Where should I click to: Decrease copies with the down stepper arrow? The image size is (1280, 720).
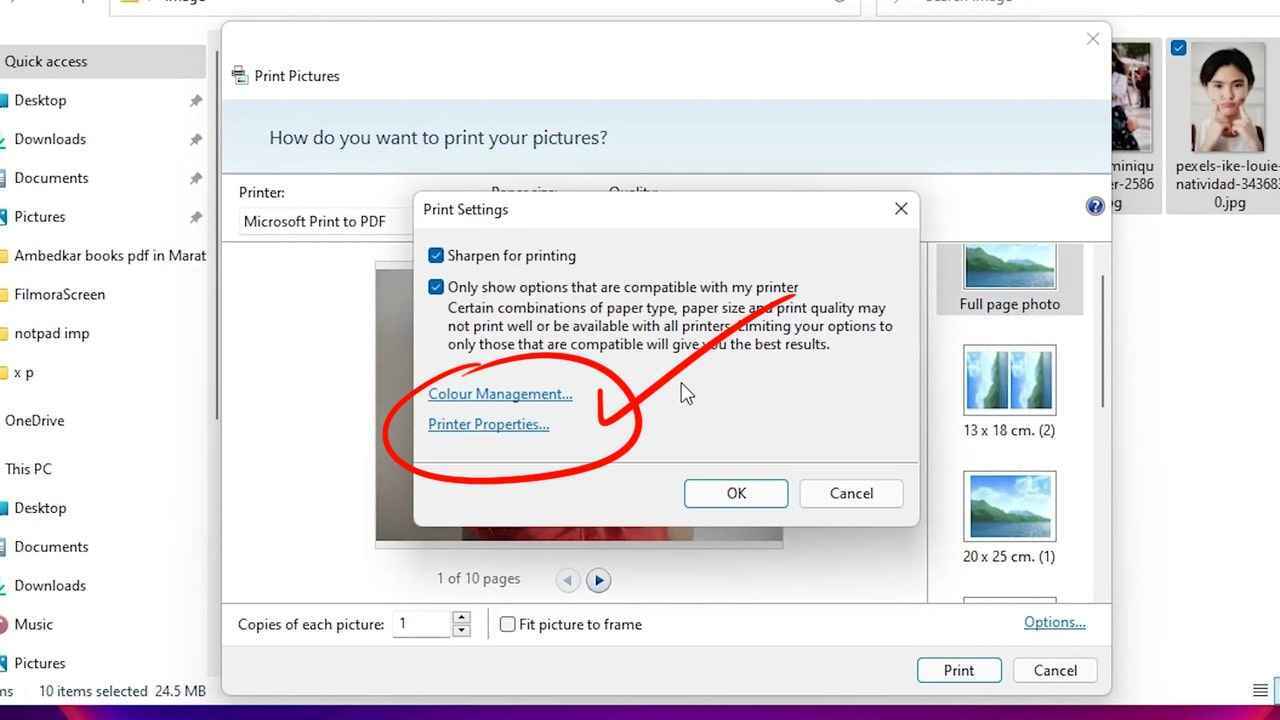point(461,631)
